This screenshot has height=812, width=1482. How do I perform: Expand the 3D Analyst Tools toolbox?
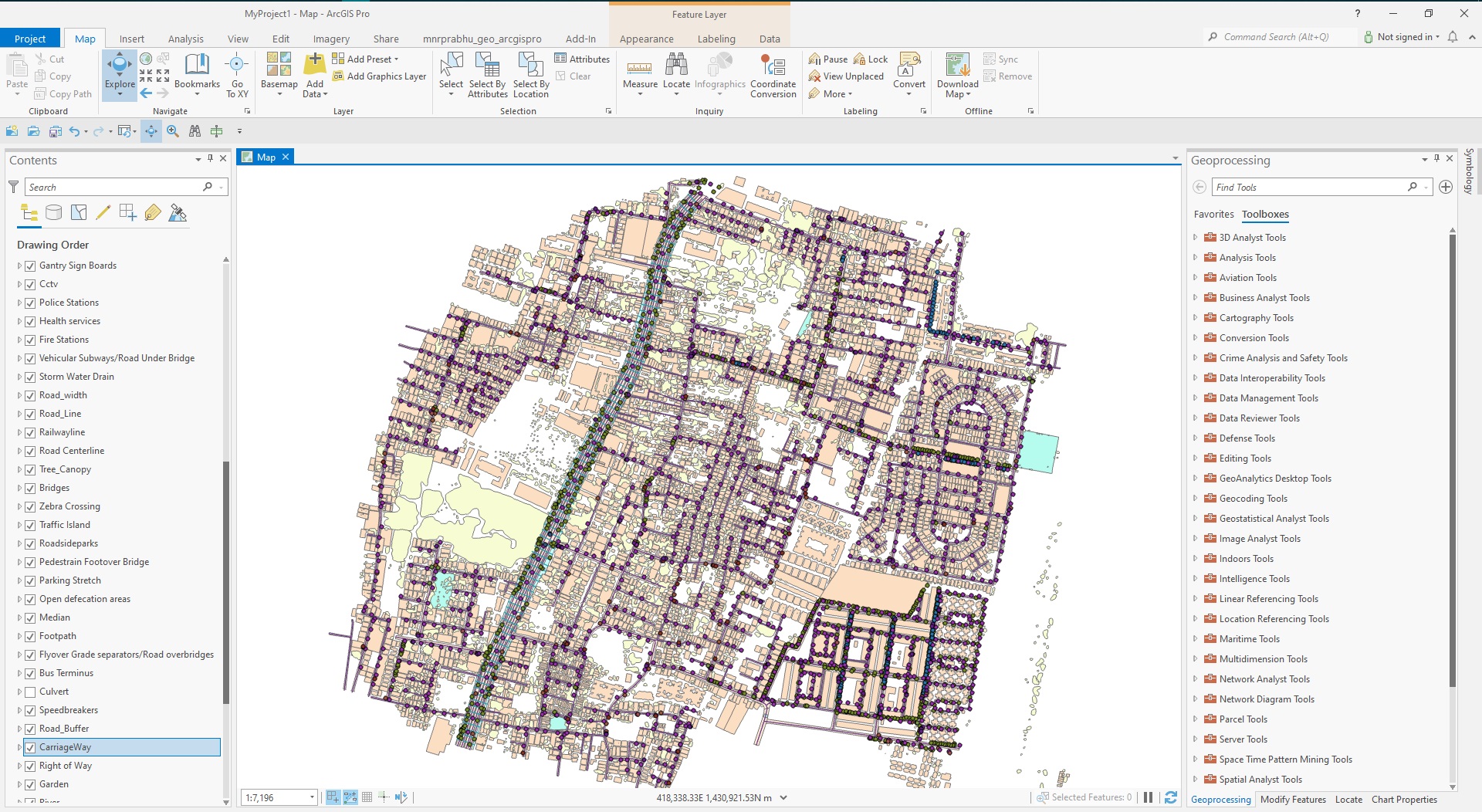pos(1196,238)
